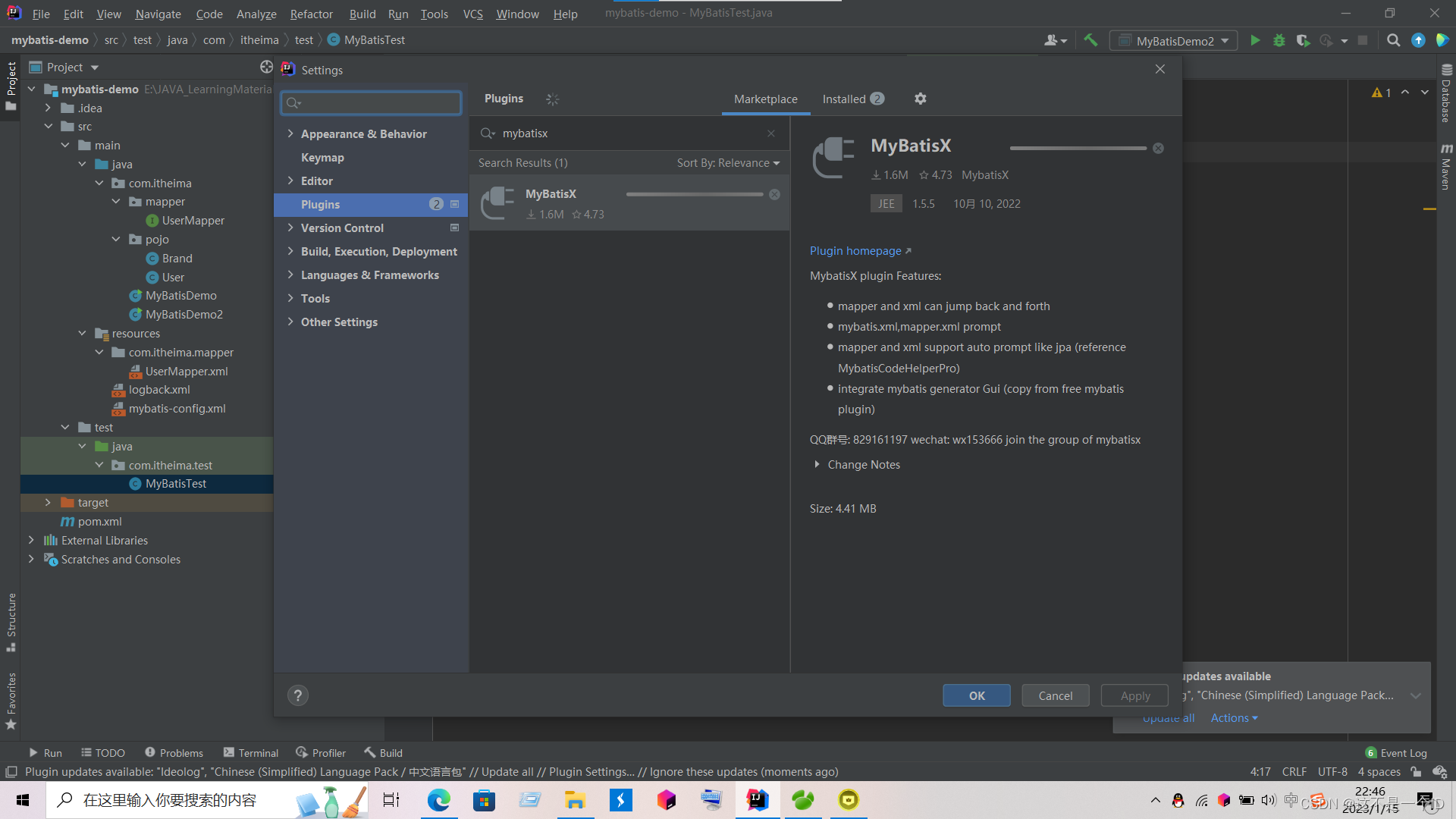The width and height of the screenshot is (1456, 819).
Task: Open Microsoft Store from taskbar
Action: [484, 800]
